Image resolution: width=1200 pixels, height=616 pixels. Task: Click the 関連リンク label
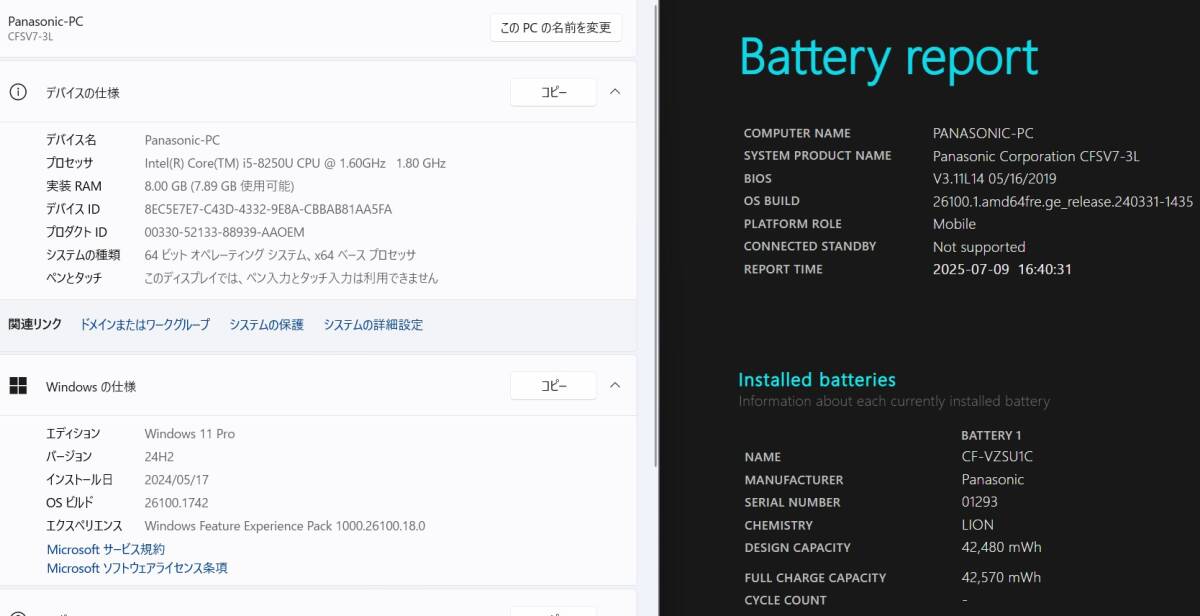(x=35, y=325)
